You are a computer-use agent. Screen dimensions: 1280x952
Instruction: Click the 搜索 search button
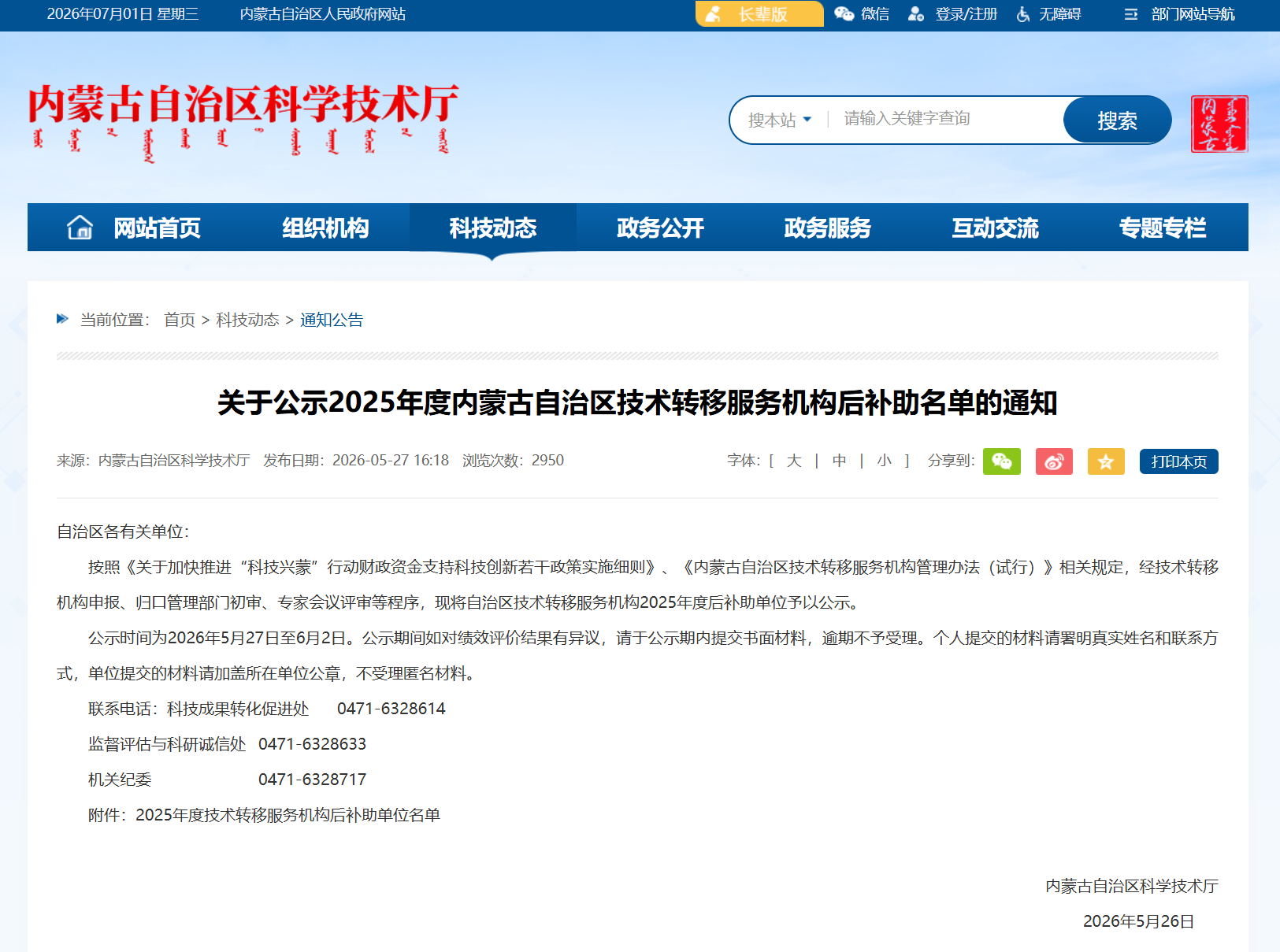[x=1117, y=120]
